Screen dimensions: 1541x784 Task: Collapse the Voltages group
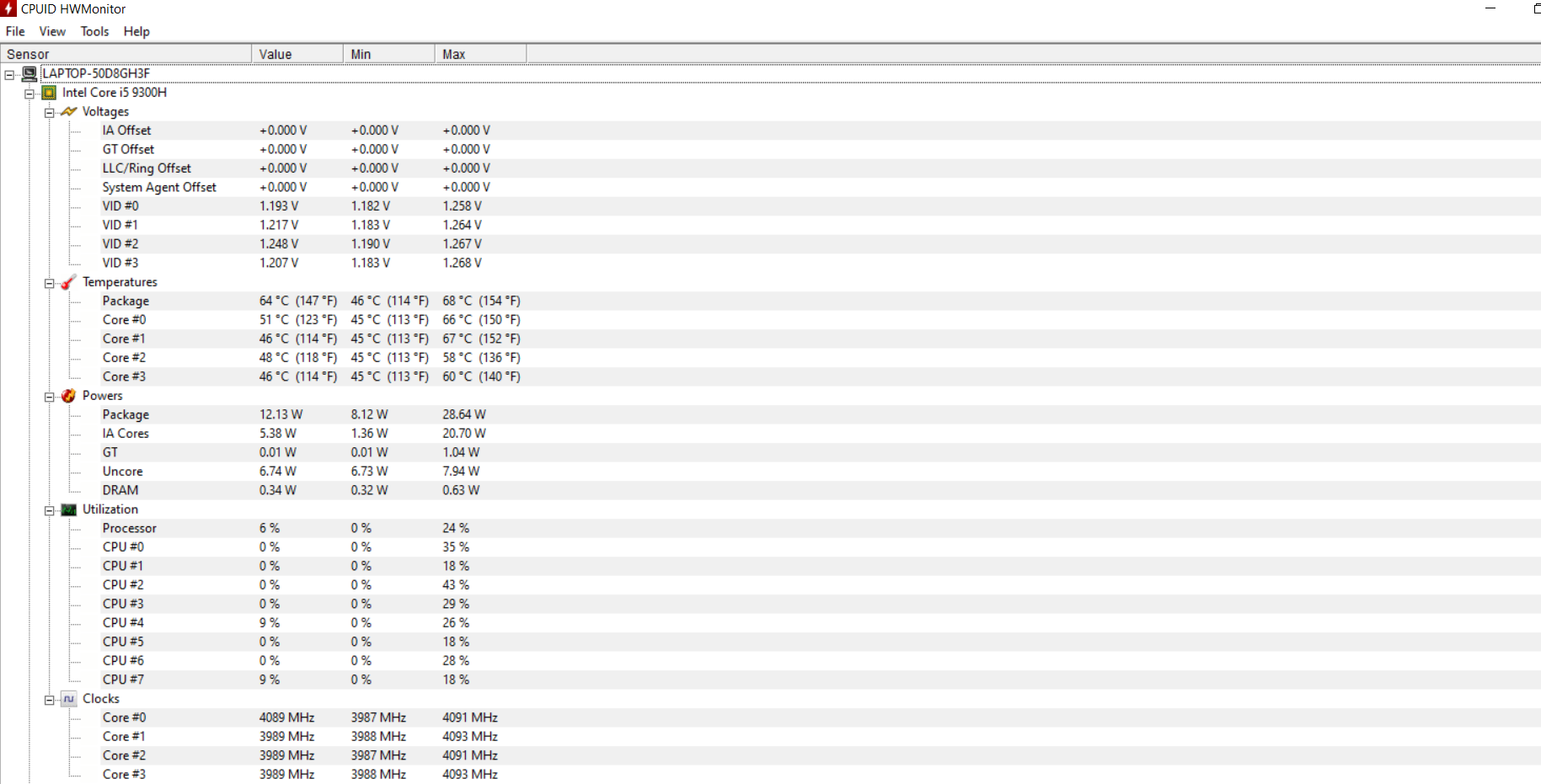point(50,113)
